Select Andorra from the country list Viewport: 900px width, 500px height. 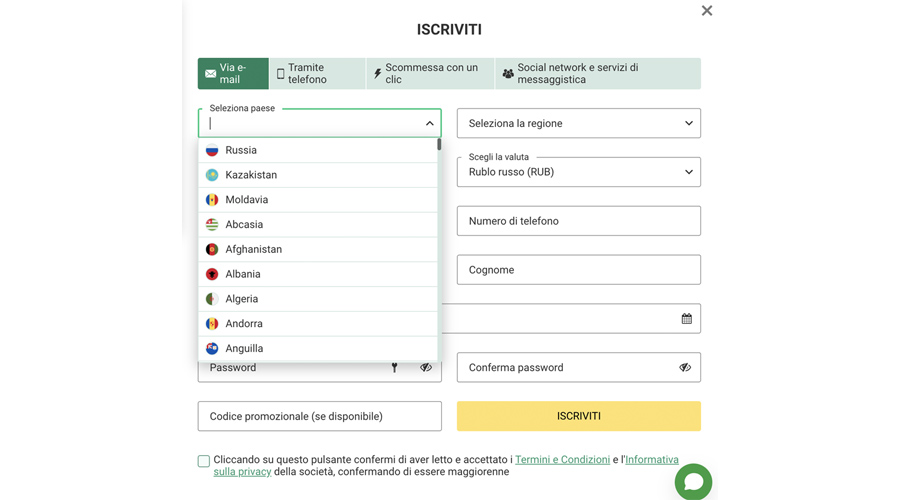click(317, 323)
